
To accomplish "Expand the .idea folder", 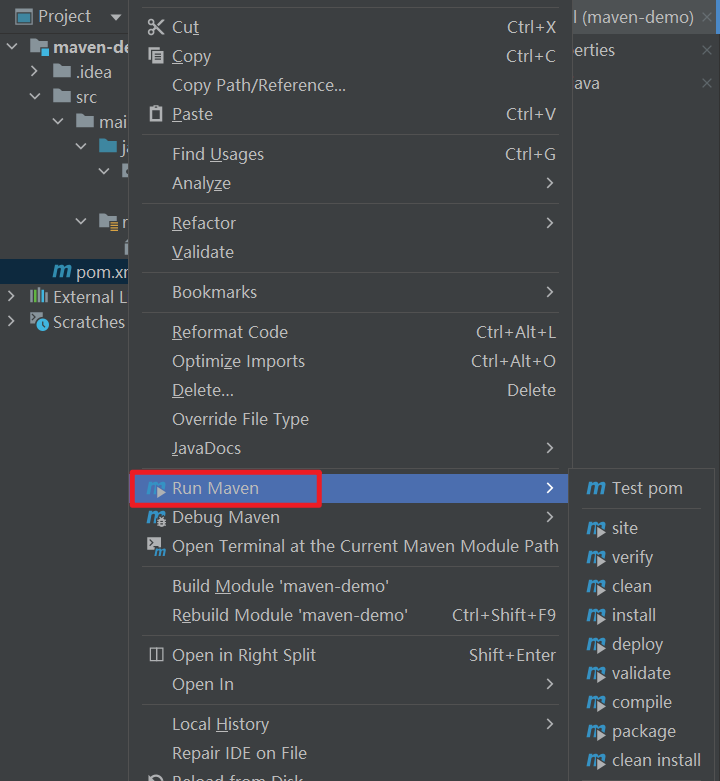I will [34, 71].
